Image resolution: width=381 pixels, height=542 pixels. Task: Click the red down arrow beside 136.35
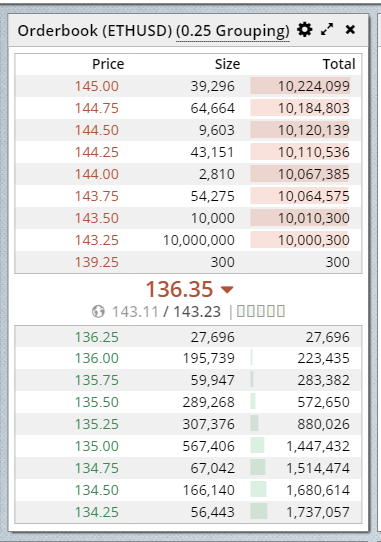(227, 289)
